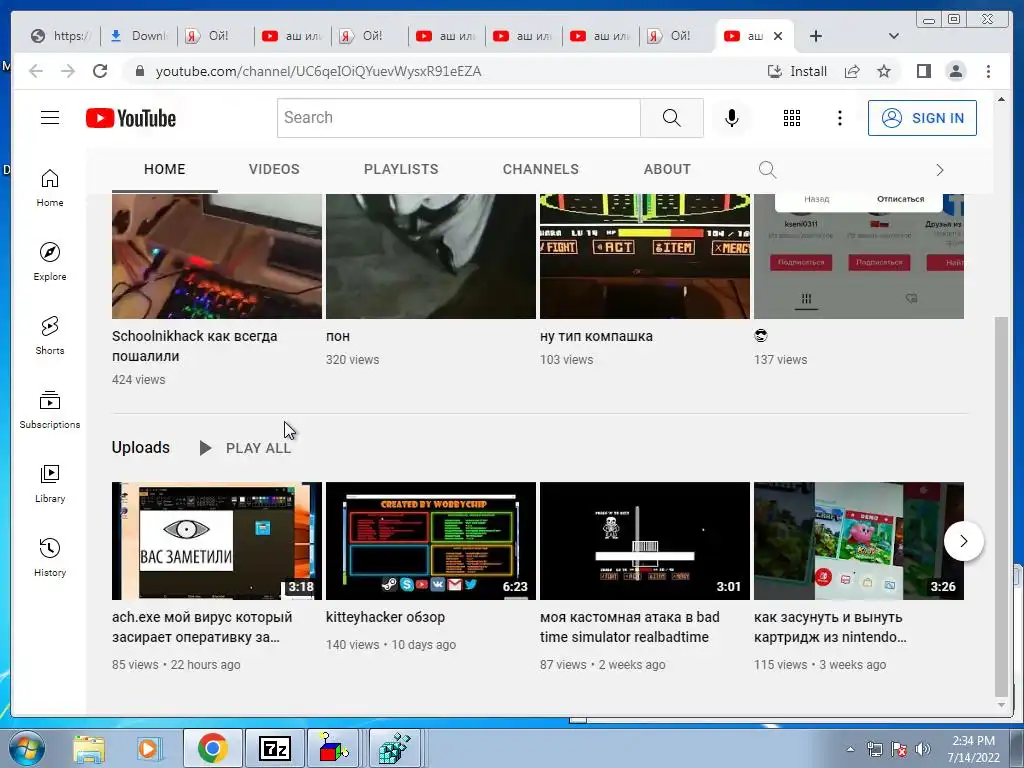Click the volume icon in system tray
The image size is (1024, 768).
coord(922,749)
